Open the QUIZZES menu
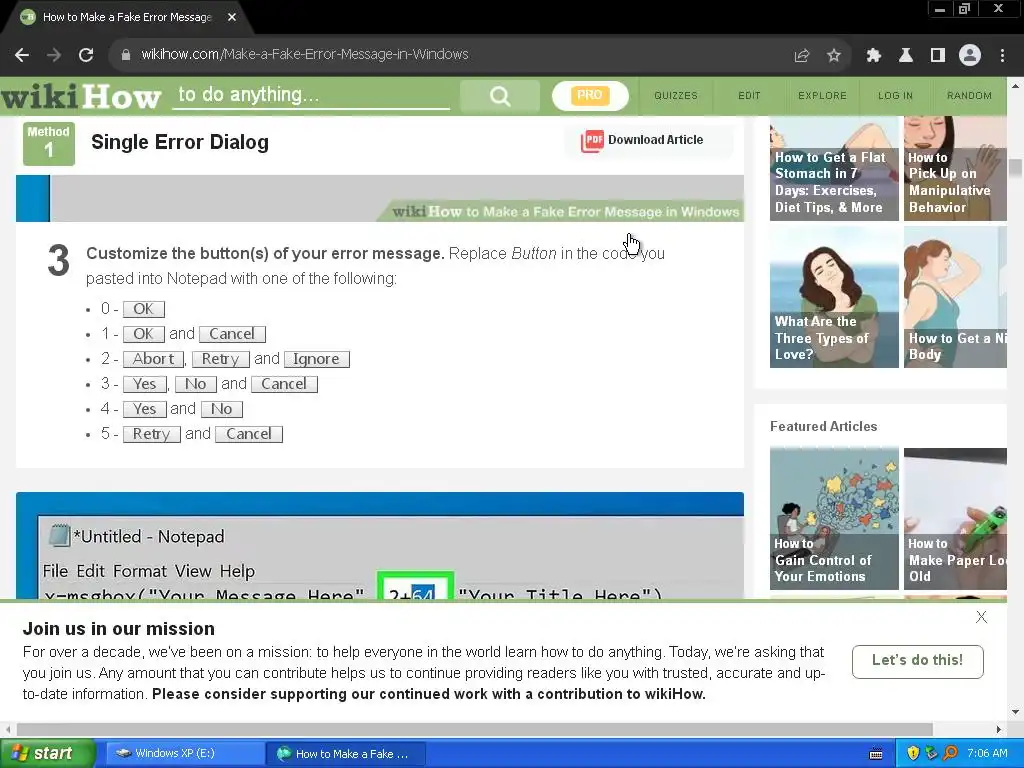This screenshot has height=768, width=1024. point(676,95)
